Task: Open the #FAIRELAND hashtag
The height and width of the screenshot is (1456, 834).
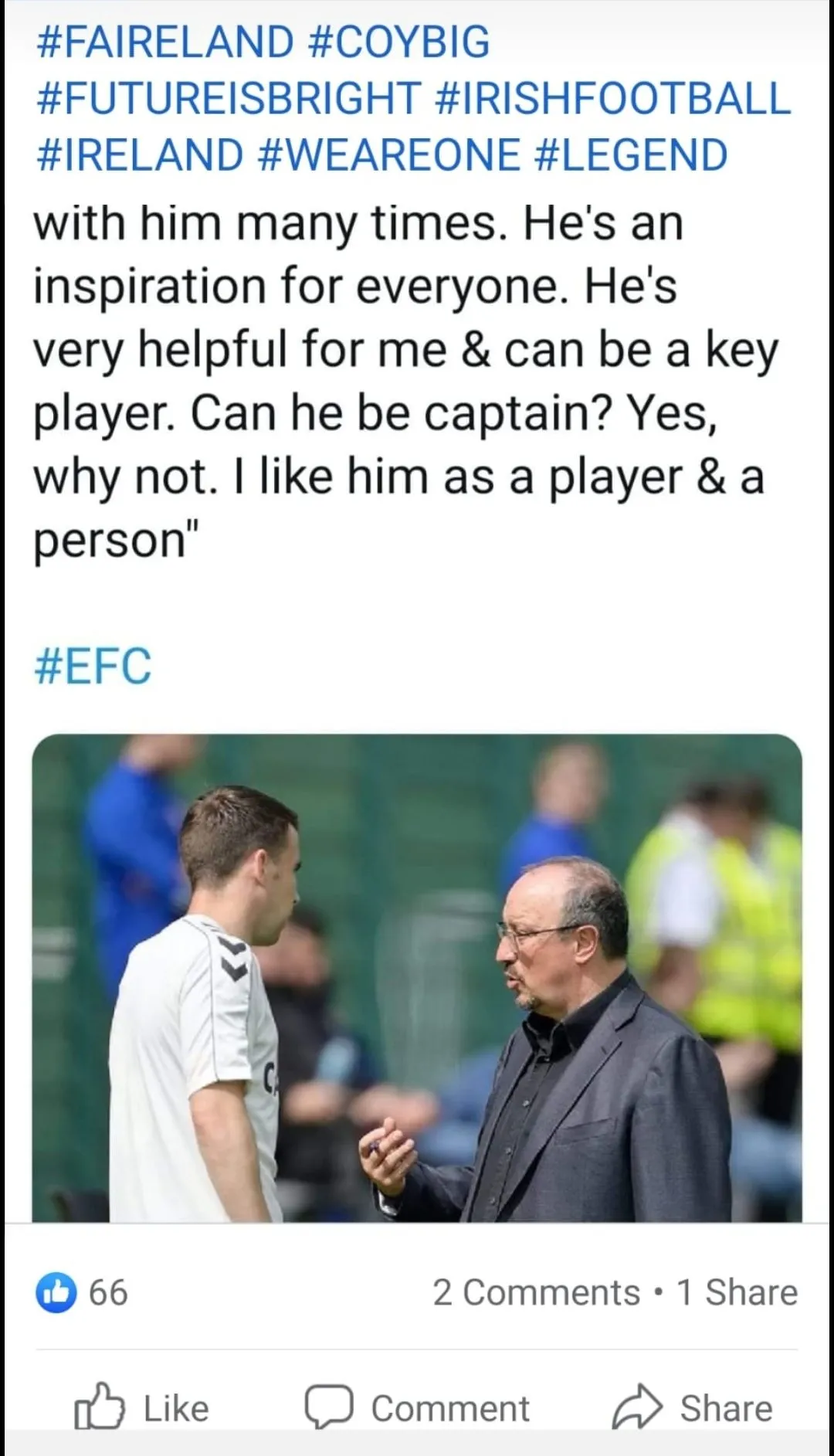Action: pyautogui.click(x=164, y=42)
